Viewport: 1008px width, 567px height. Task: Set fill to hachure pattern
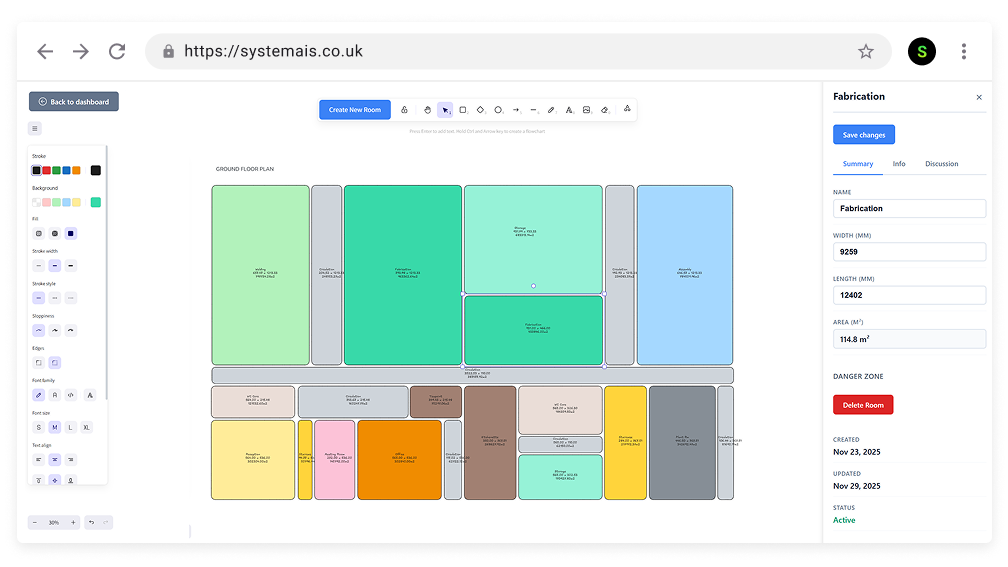point(39,233)
